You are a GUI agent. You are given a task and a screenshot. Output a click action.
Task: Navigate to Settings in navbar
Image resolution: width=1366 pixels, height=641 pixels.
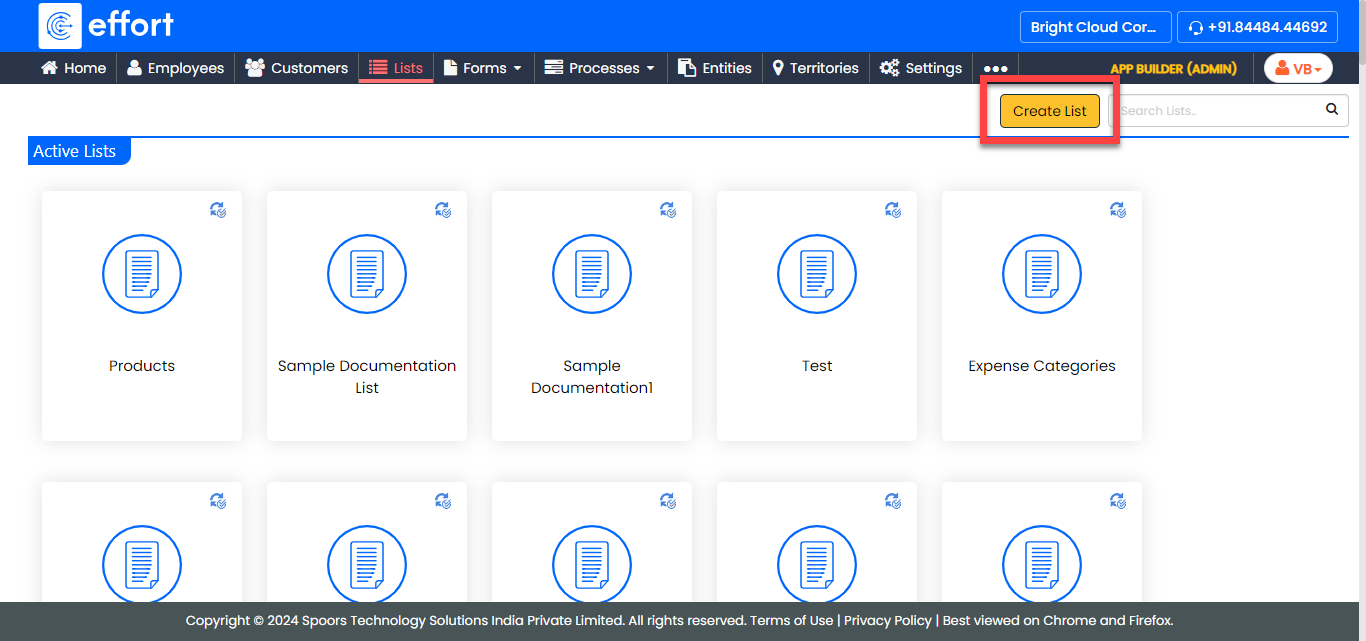click(921, 68)
